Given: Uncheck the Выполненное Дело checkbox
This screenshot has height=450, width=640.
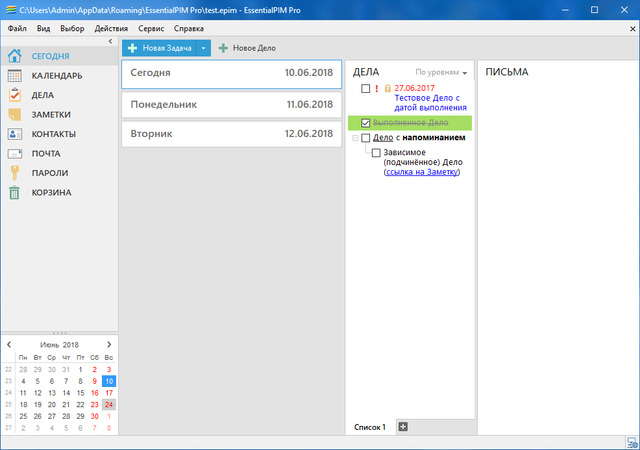Looking at the screenshot, I should tap(366, 122).
